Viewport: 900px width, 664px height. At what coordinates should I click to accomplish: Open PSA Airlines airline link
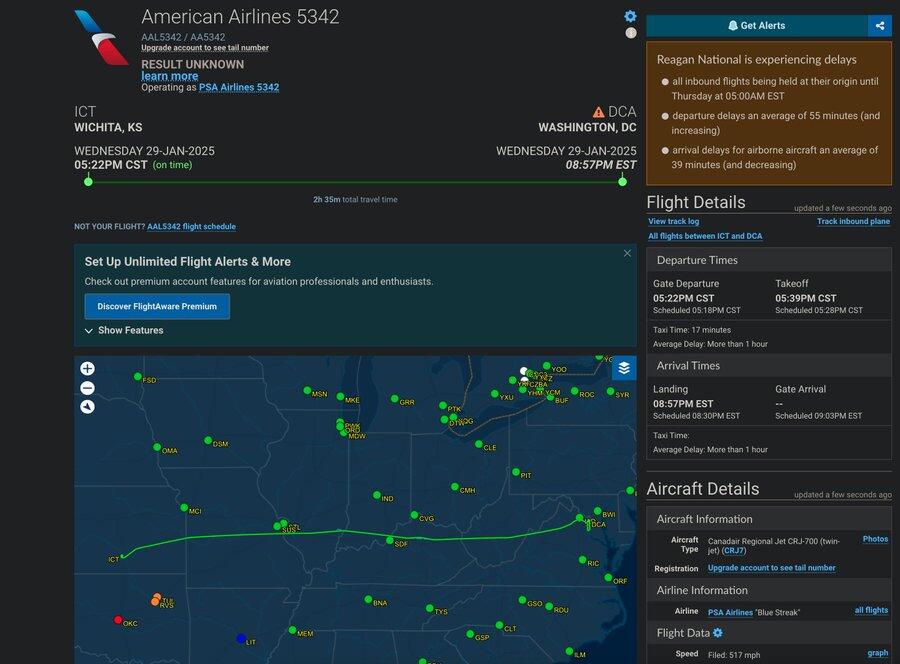(x=730, y=612)
